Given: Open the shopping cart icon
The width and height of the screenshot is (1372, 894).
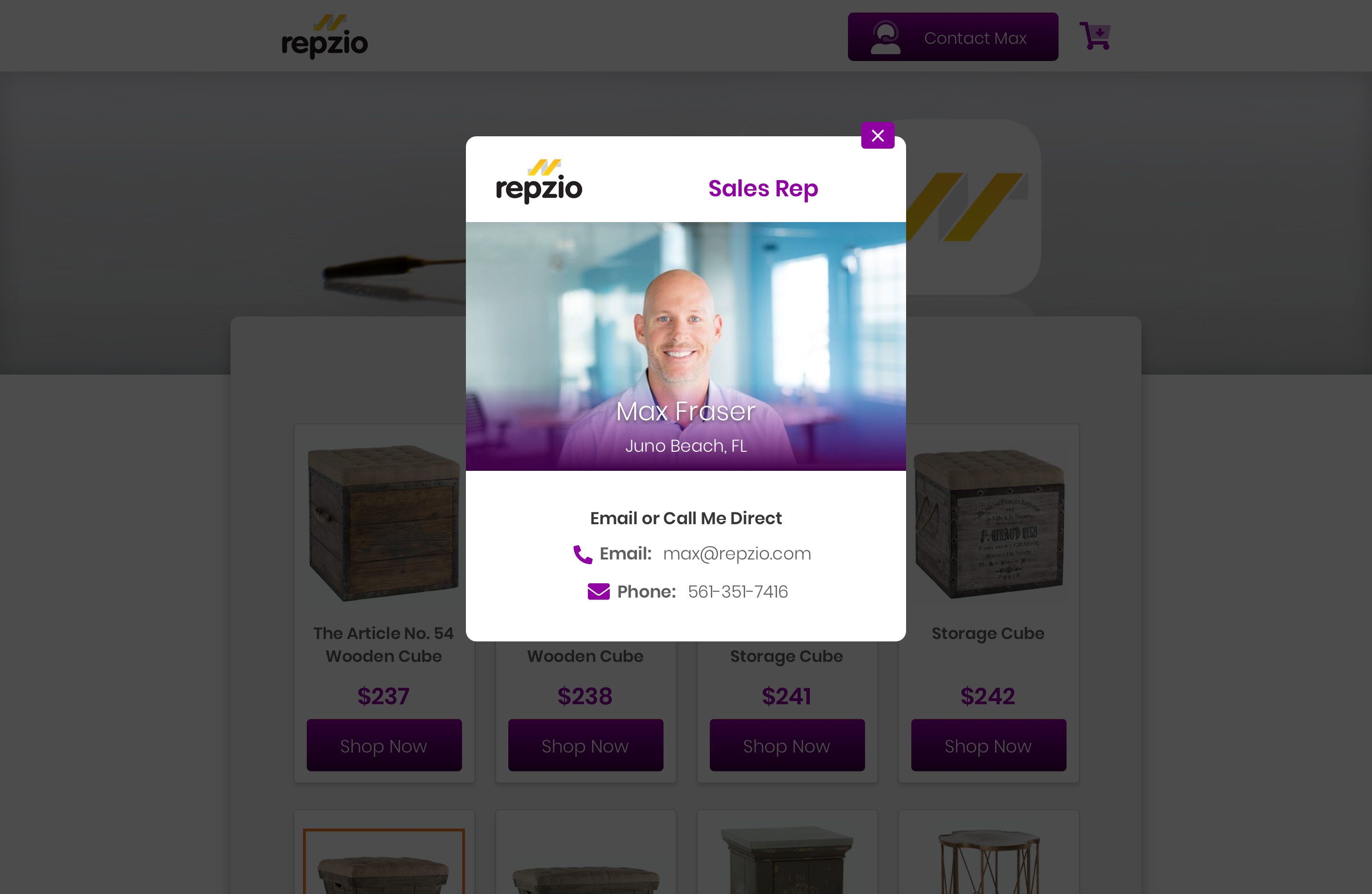Looking at the screenshot, I should (1095, 36).
